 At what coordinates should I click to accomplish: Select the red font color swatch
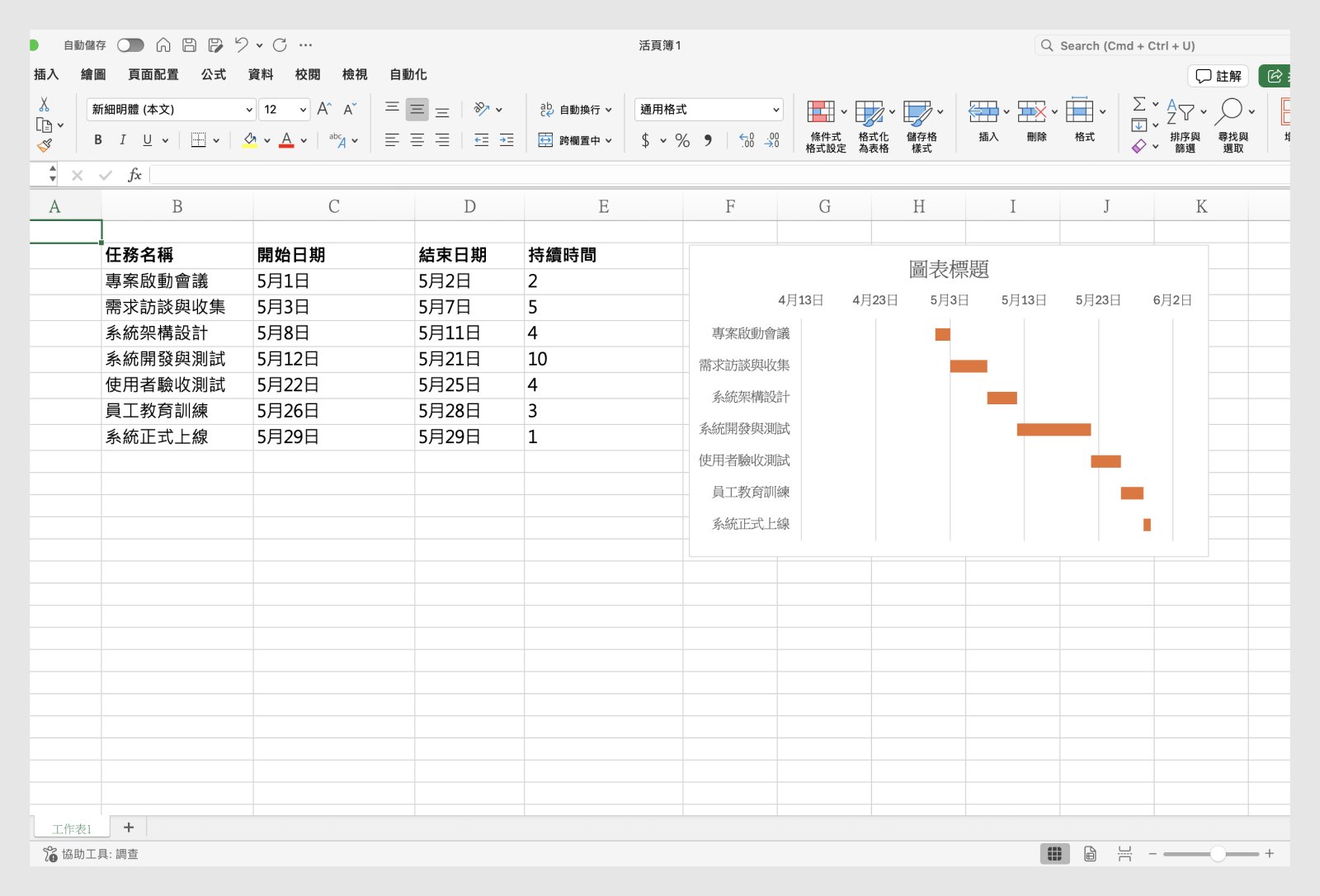[x=286, y=146]
